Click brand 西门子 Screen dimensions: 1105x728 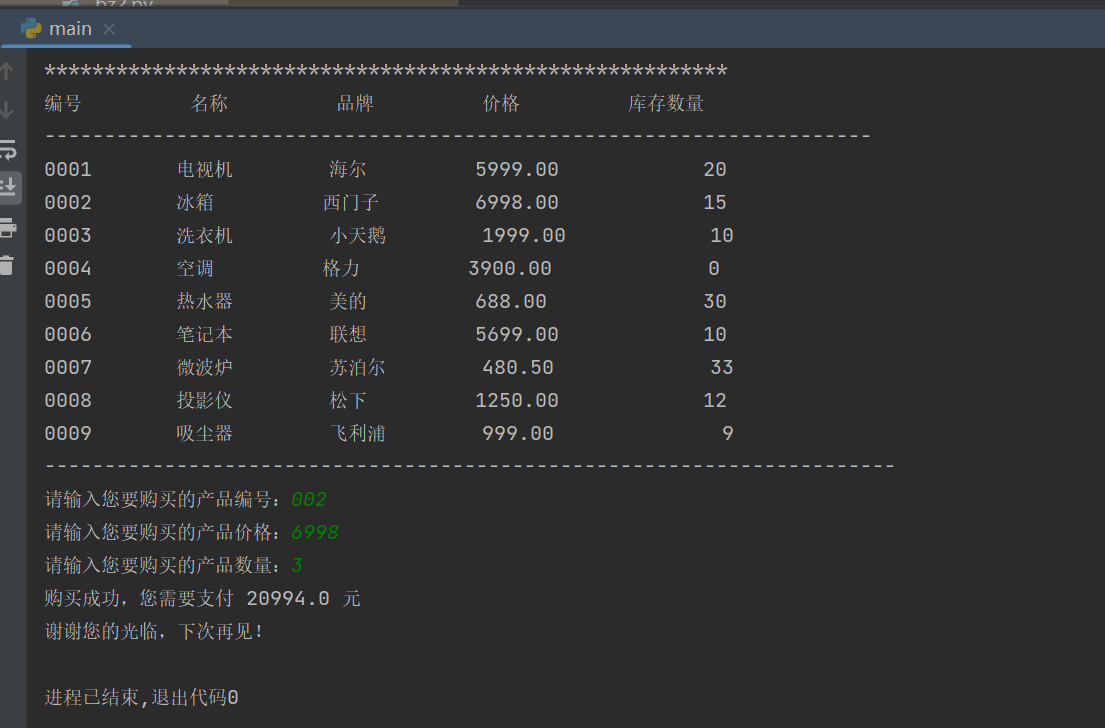[351, 202]
